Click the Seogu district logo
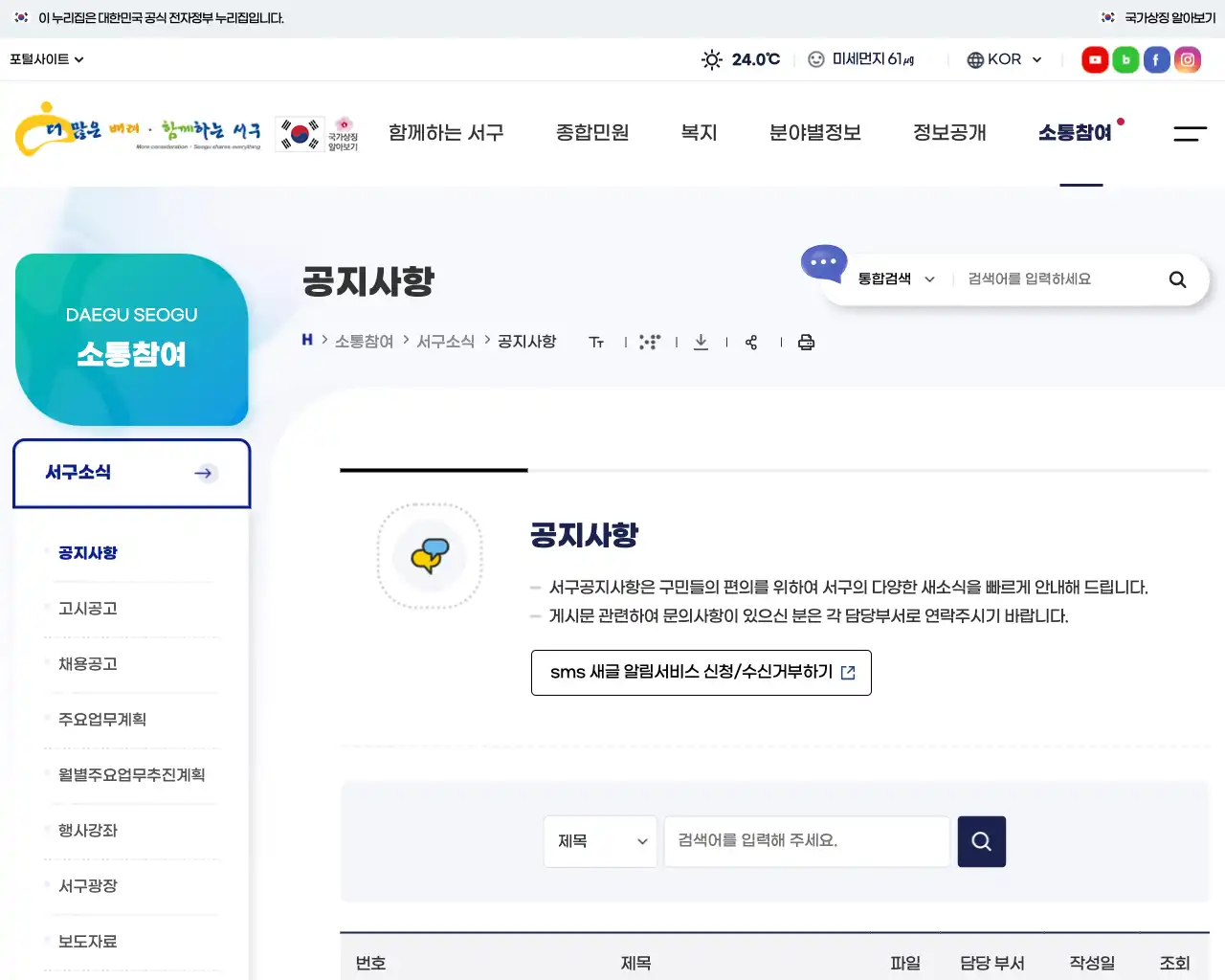 (138, 129)
